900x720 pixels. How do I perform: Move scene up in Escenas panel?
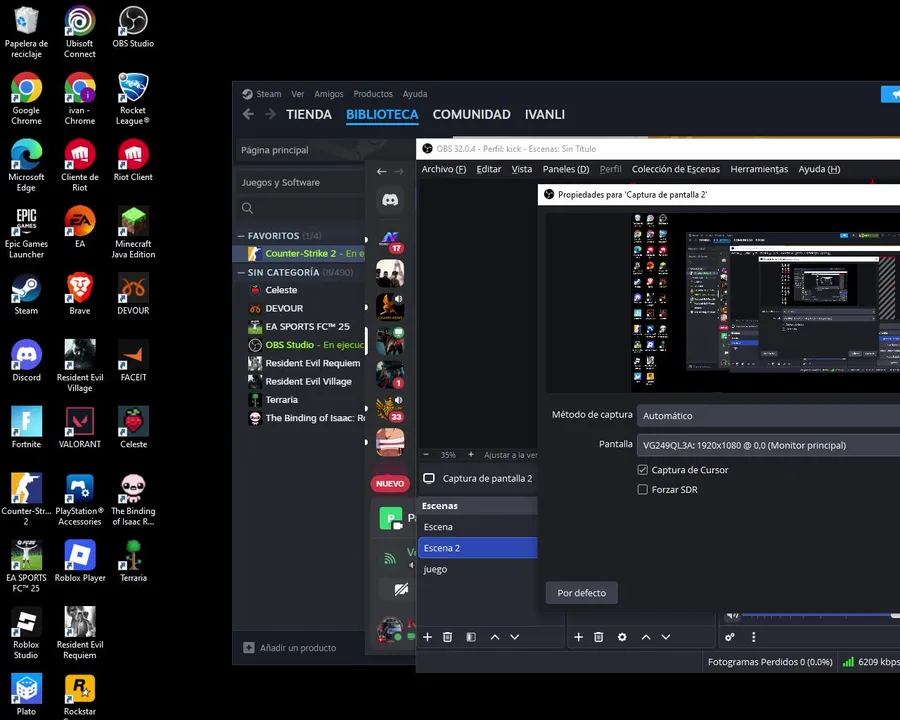pos(495,637)
